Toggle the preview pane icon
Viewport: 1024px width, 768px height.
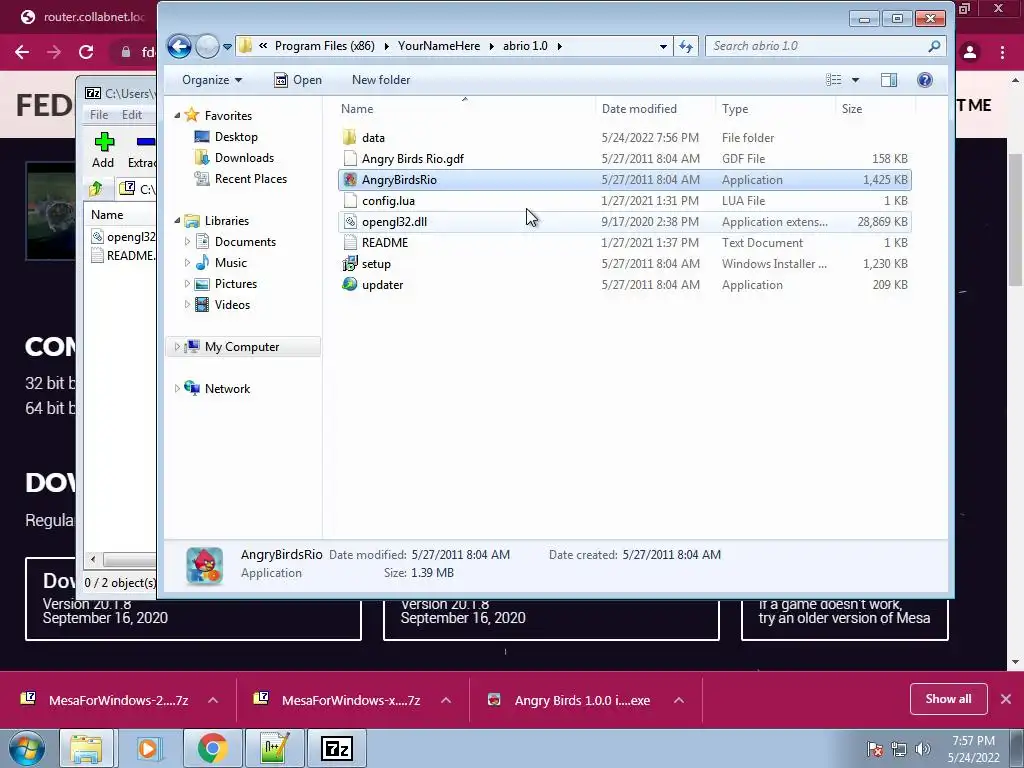click(x=888, y=80)
